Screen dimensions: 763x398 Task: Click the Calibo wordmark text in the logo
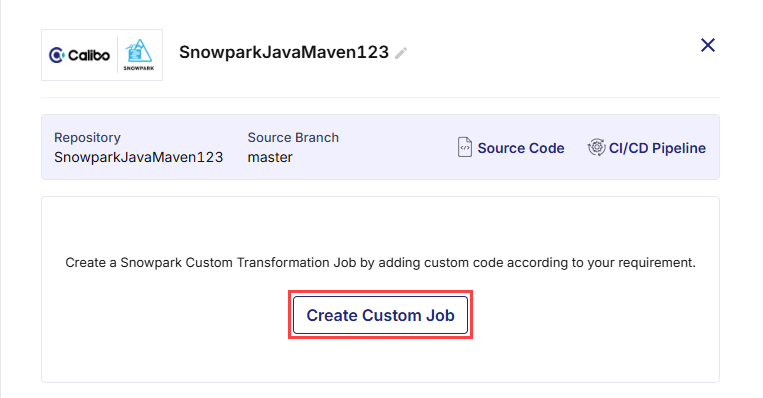[89, 55]
